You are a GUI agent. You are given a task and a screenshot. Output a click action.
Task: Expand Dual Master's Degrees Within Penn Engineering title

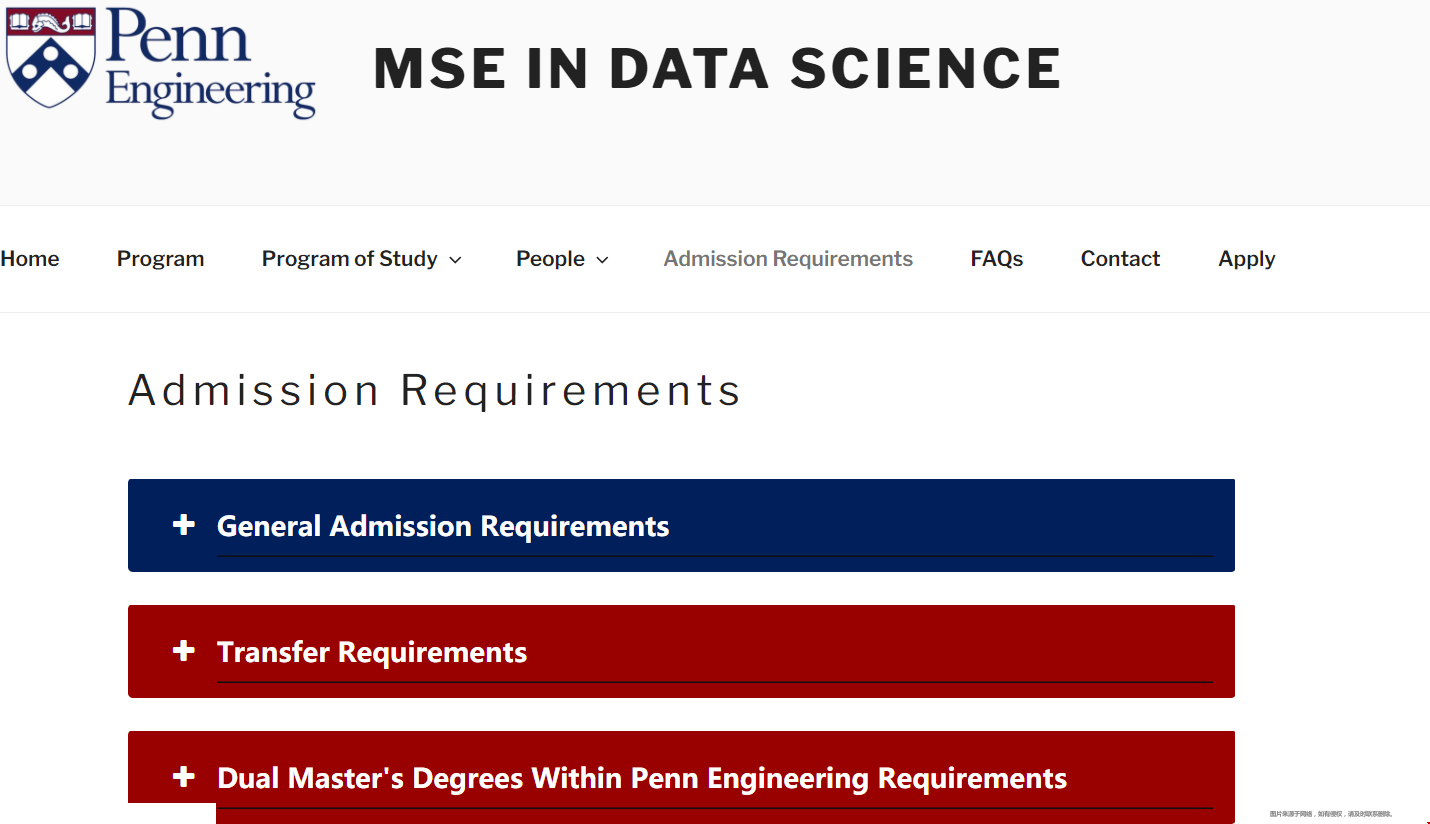coord(642,778)
